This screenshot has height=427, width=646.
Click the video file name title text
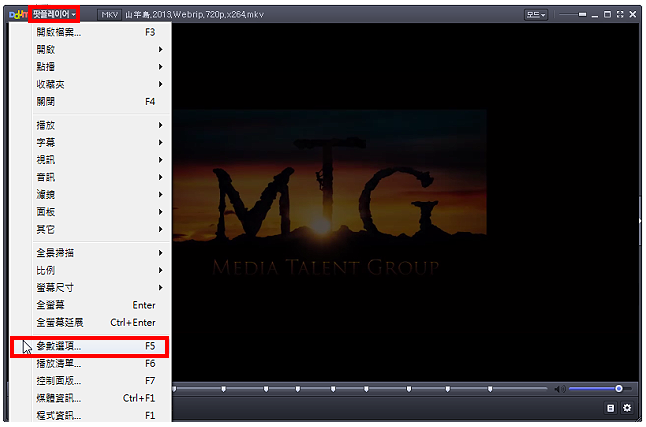click(x=194, y=15)
